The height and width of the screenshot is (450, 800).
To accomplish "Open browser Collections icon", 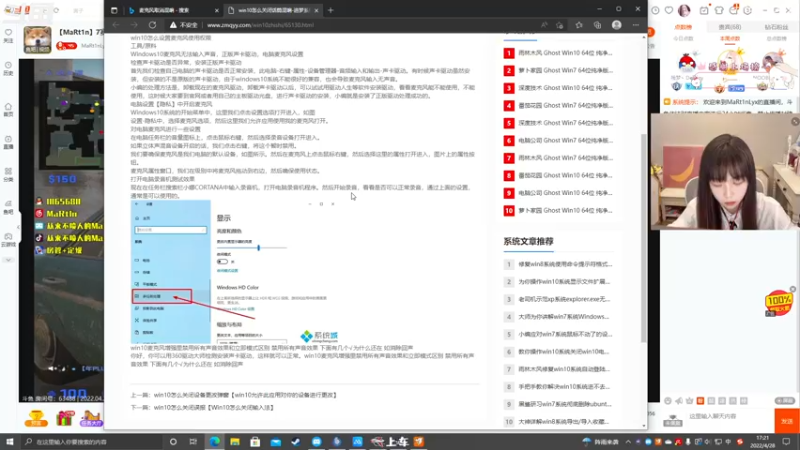I will point(597,24).
